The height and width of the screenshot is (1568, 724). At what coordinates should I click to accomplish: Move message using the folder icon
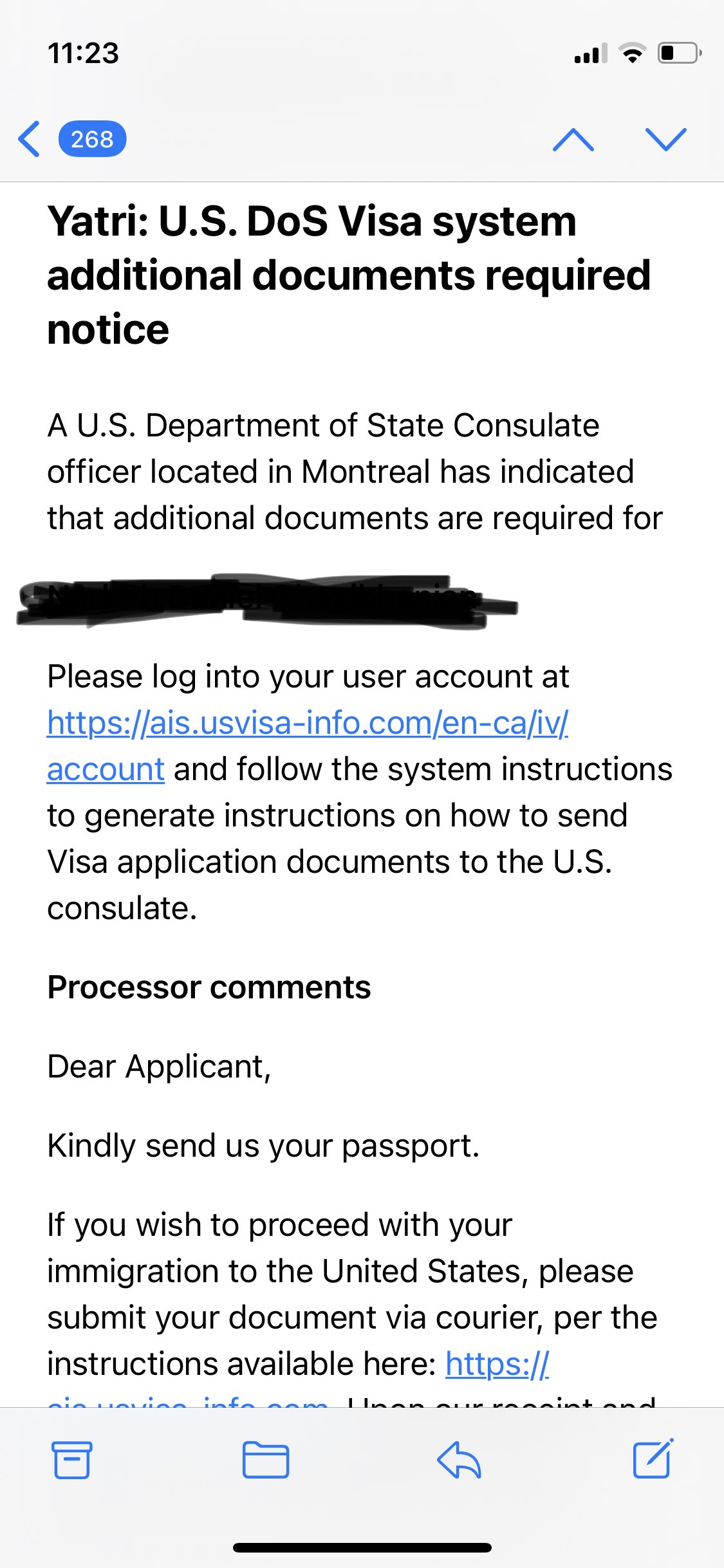[x=265, y=1460]
